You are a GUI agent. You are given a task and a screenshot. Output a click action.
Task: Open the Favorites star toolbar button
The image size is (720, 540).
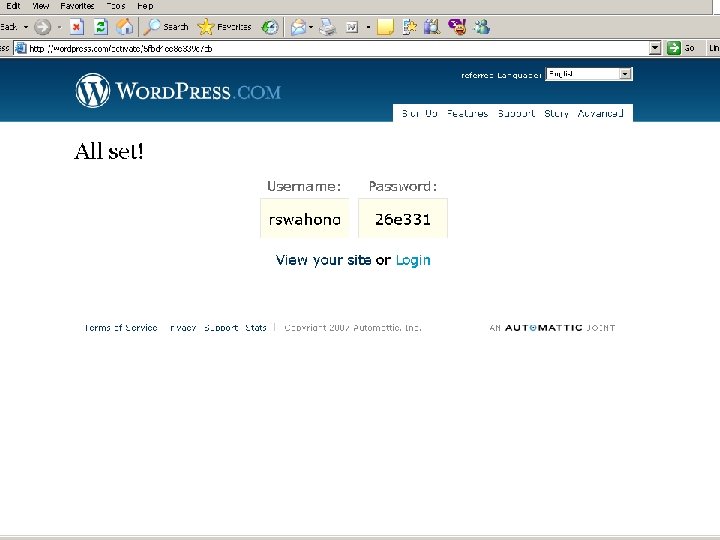click(x=224, y=27)
